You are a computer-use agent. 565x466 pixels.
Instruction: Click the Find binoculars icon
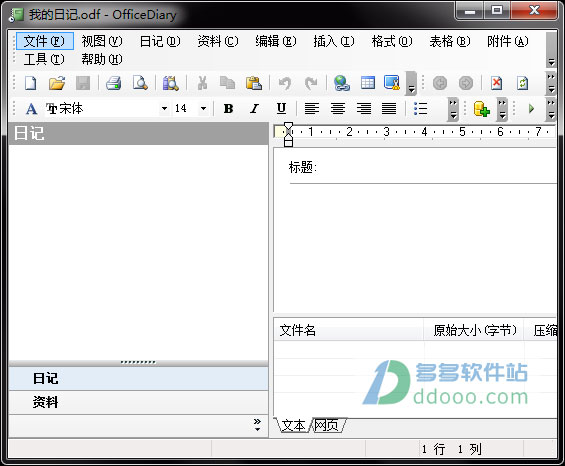tap(170, 83)
